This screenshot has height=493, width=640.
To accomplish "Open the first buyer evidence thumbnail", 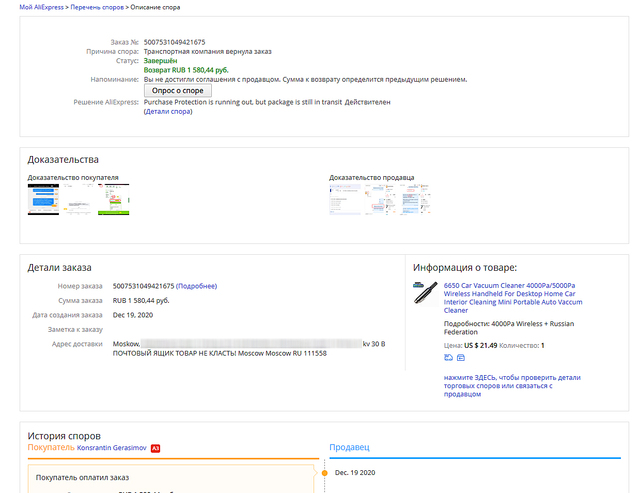I will pos(43,199).
